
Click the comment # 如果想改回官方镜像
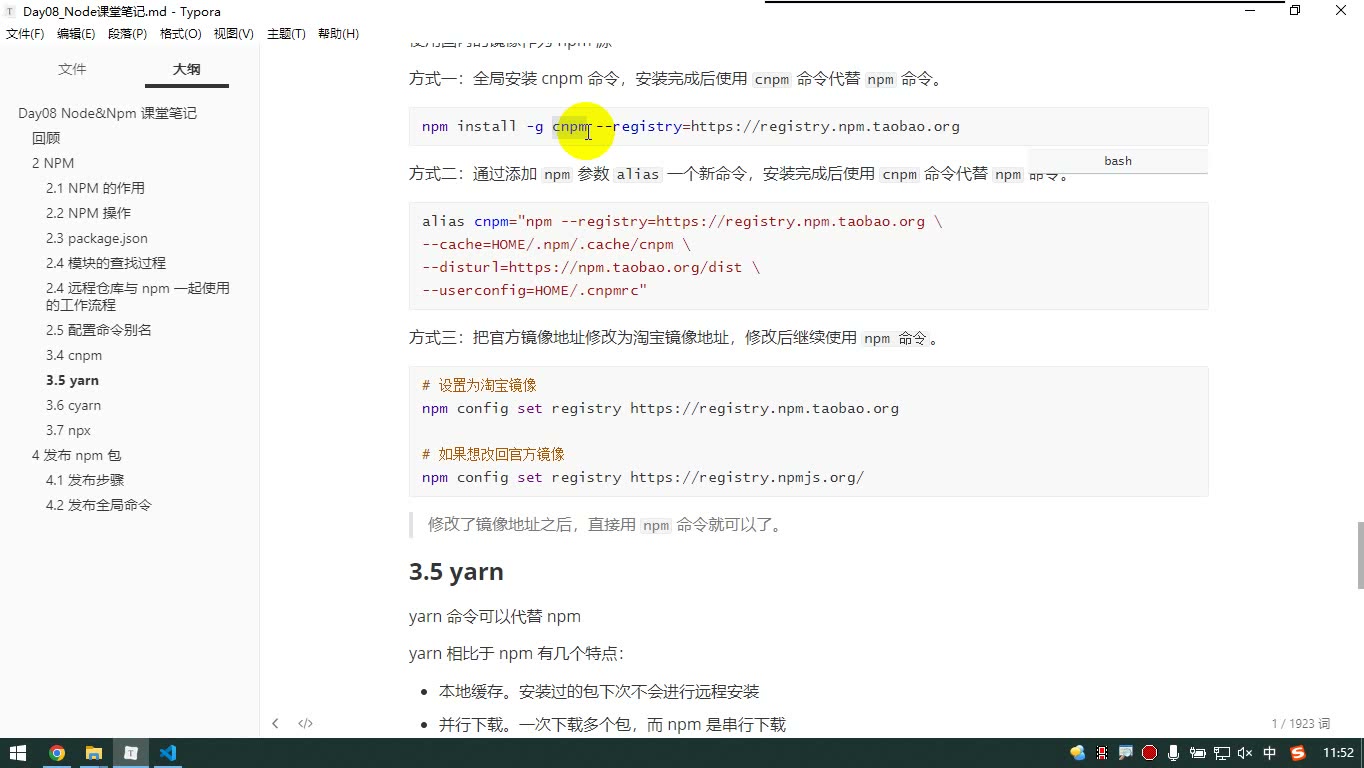[x=493, y=454]
